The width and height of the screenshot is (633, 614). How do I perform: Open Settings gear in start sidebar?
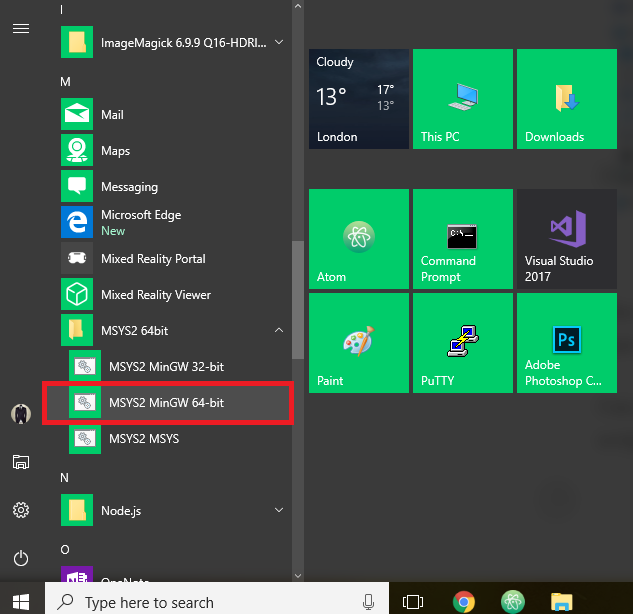coord(21,510)
